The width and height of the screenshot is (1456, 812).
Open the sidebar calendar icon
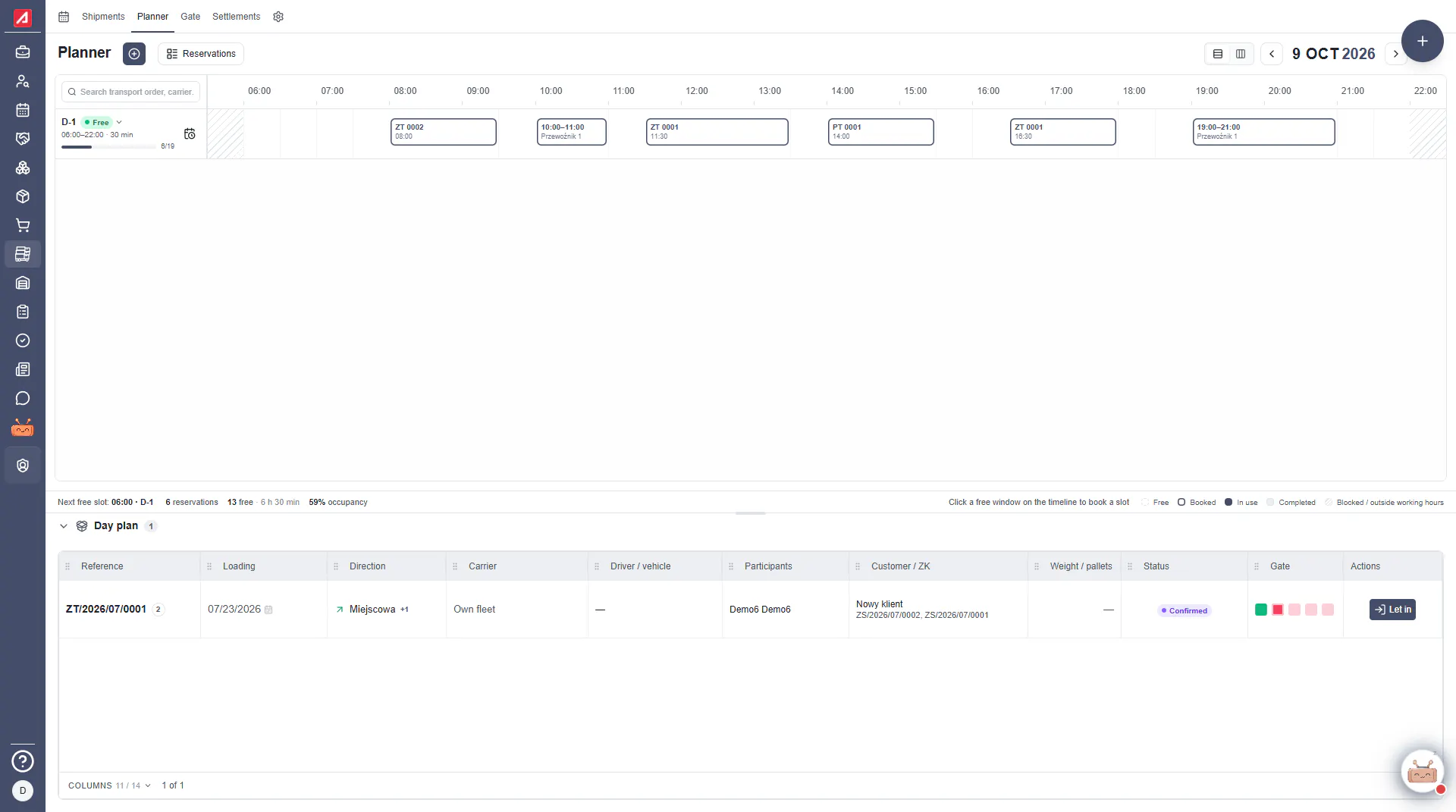(x=23, y=110)
